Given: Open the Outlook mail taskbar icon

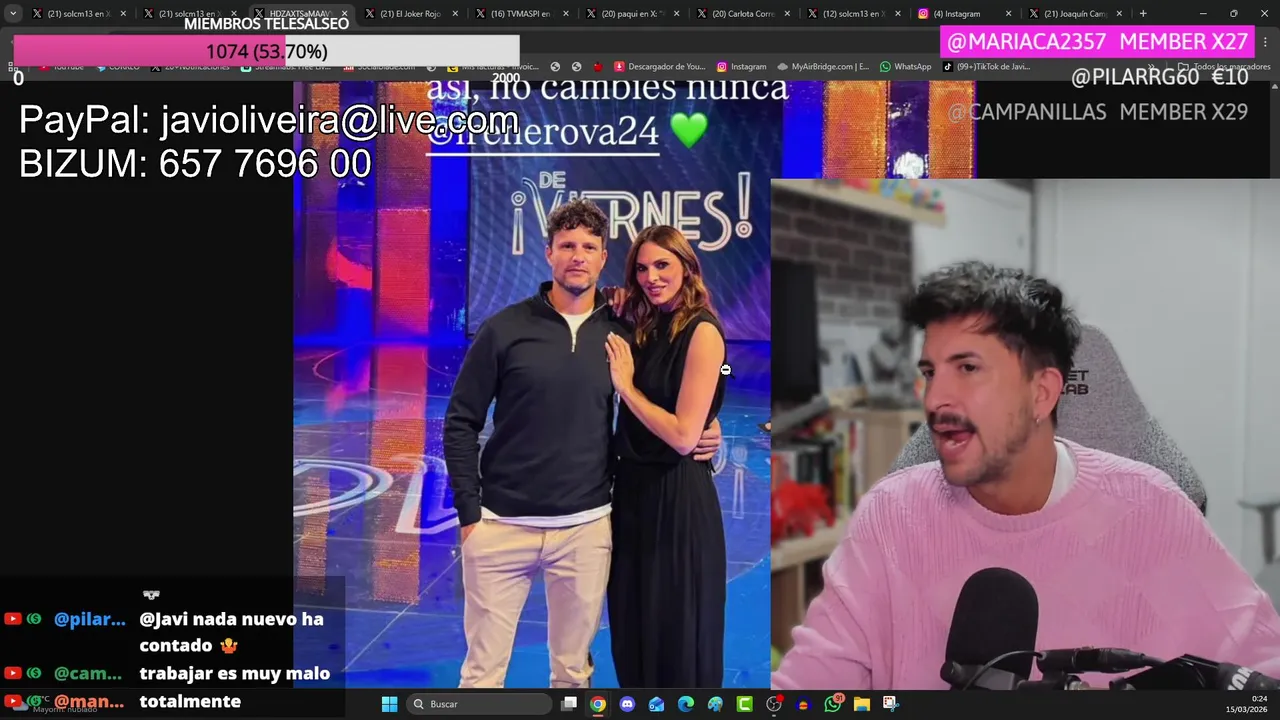Looking at the screenshot, I should 656,704.
